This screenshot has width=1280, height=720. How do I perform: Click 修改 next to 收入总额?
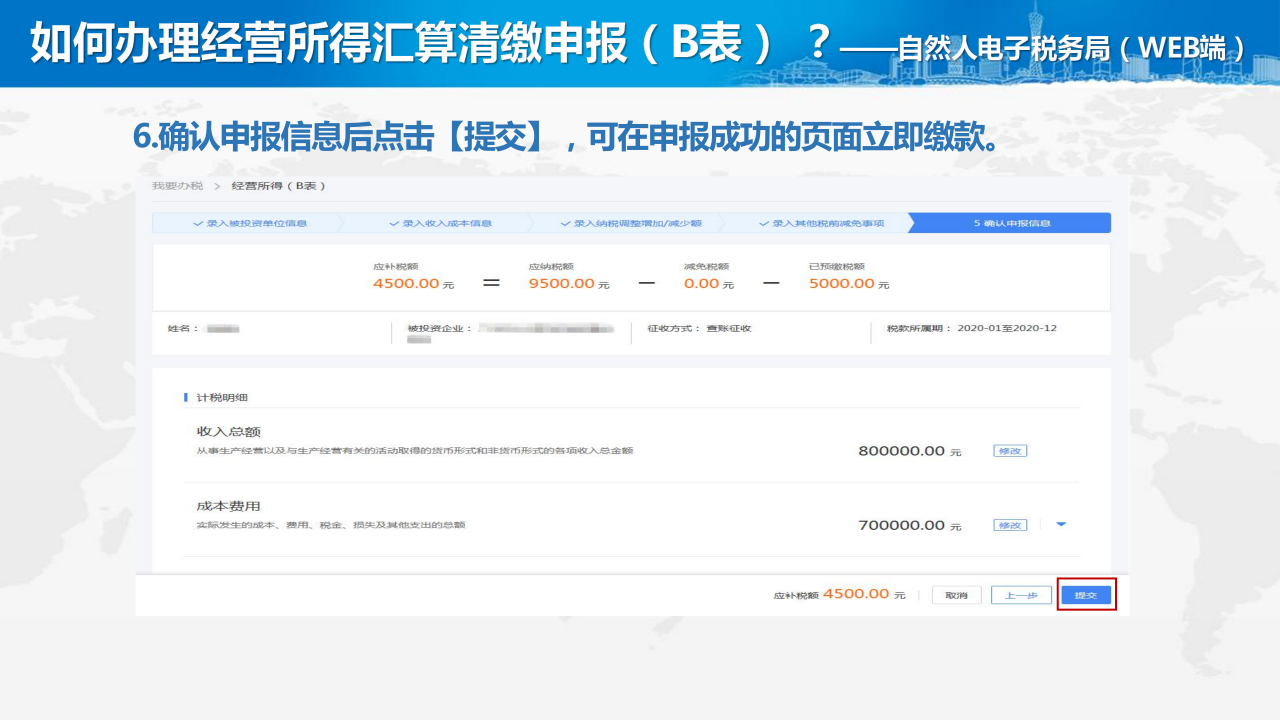(x=1010, y=451)
